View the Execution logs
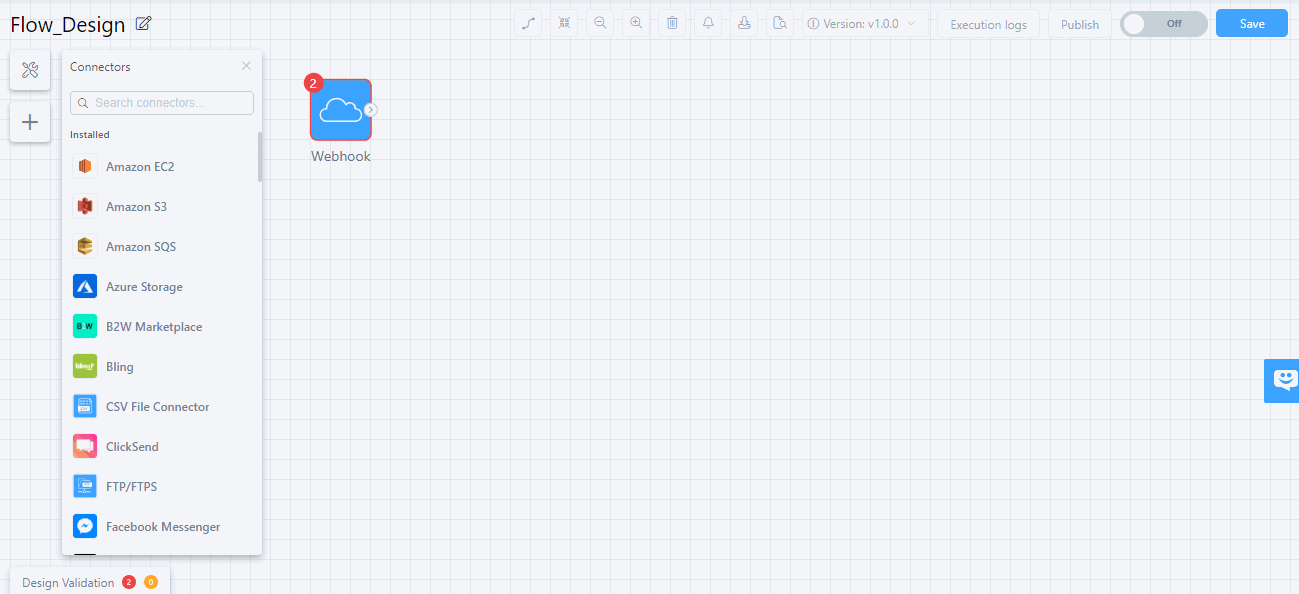This screenshot has height=594, width=1299. [988, 23]
